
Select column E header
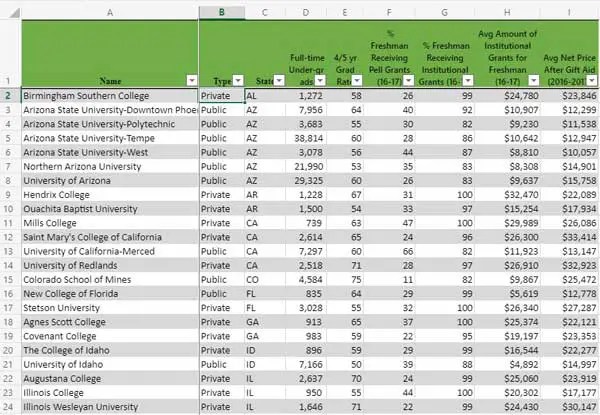tap(345, 13)
